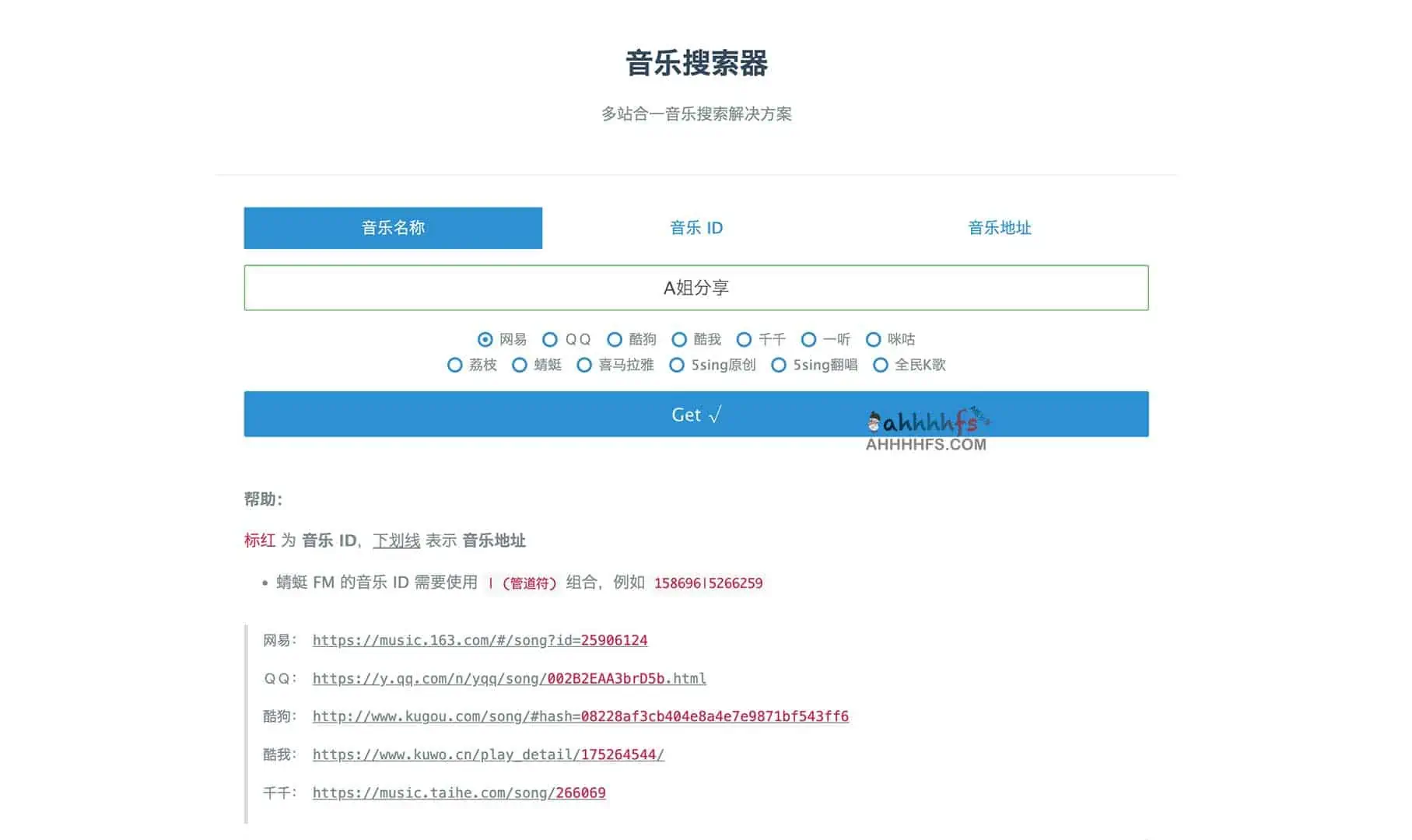Viewport: 1412px width, 840px height.
Task: Select the 全民K歌 source
Action: click(x=881, y=365)
